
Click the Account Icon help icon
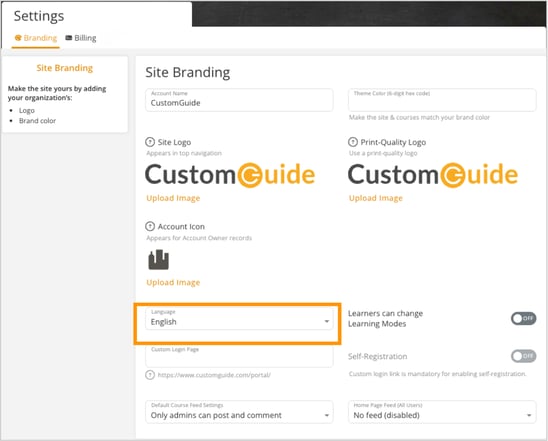(x=150, y=226)
